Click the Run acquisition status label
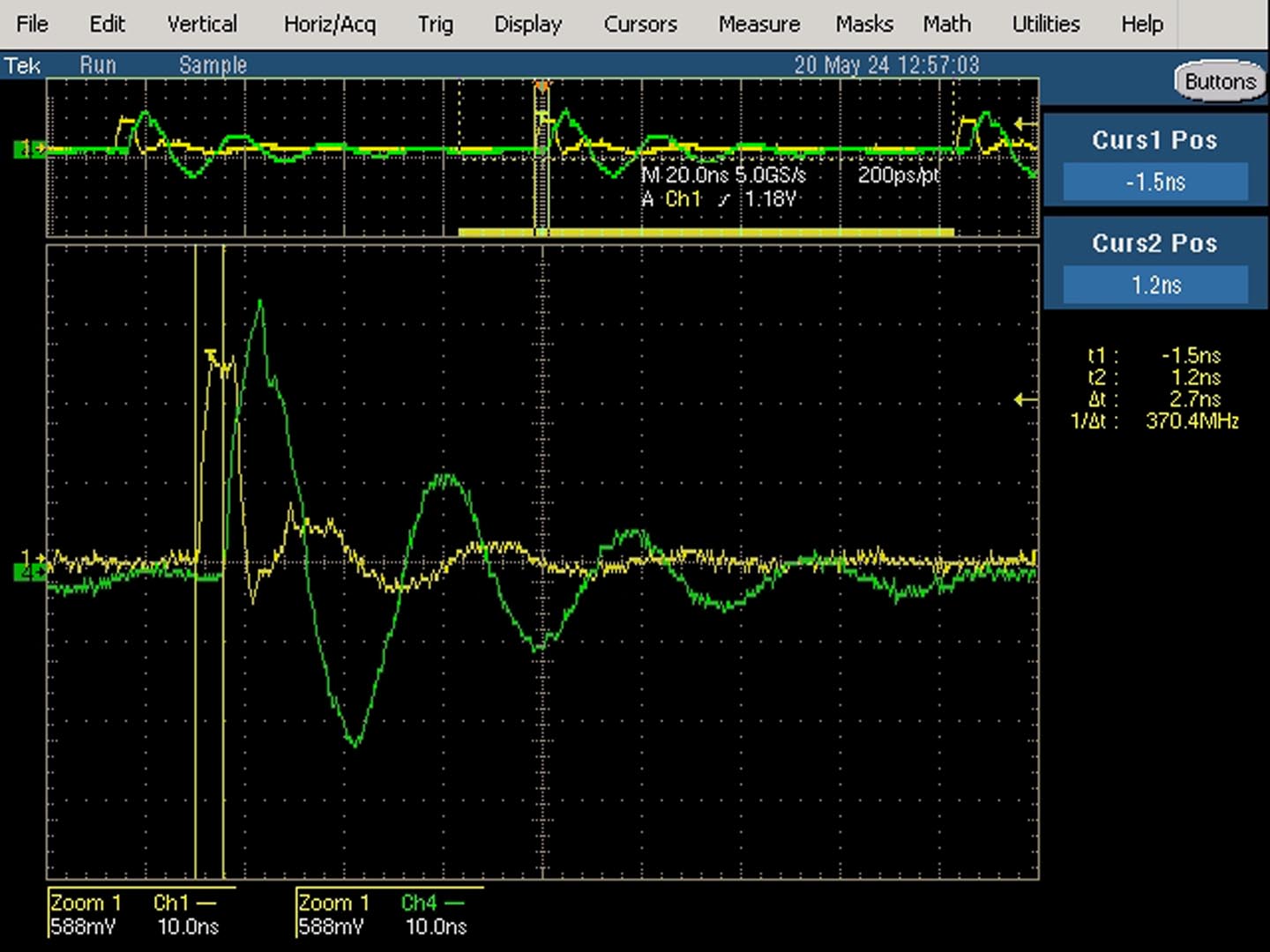The width and height of the screenshot is (1270, 952). click(x=97, y=65)
